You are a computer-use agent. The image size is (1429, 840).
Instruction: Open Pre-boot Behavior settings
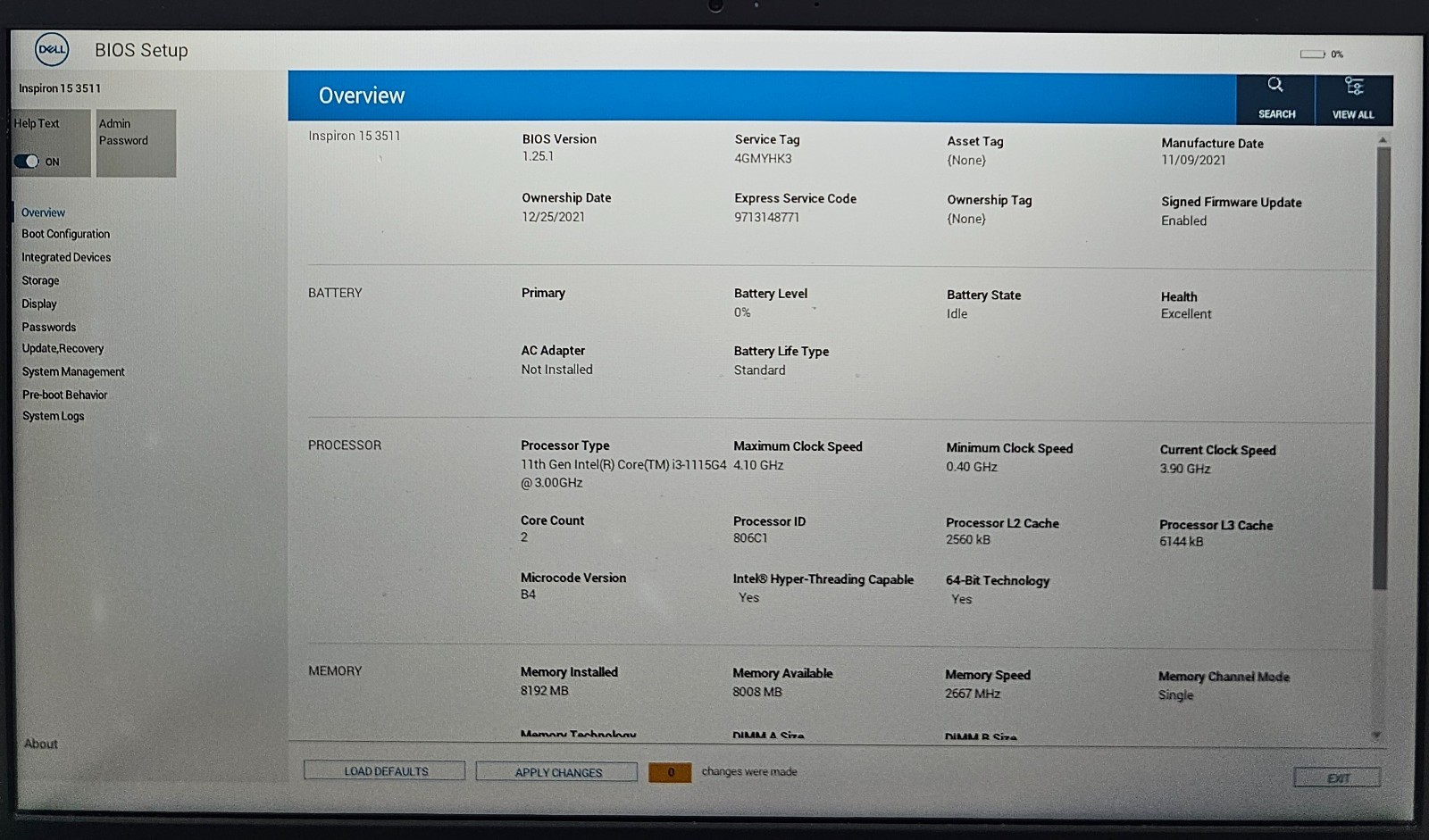click(x=64, y=395)
